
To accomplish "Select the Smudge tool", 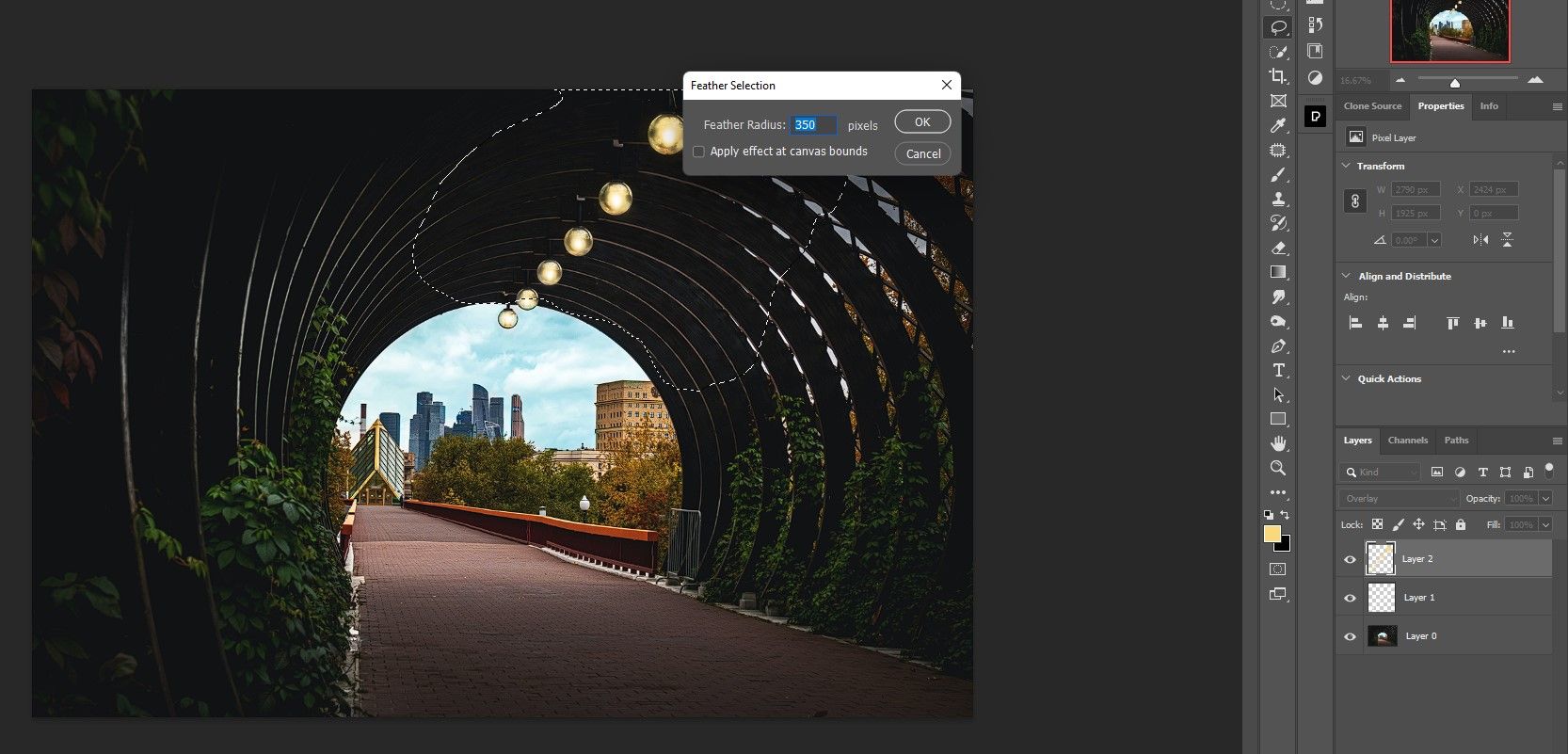I will (1278, 297).
